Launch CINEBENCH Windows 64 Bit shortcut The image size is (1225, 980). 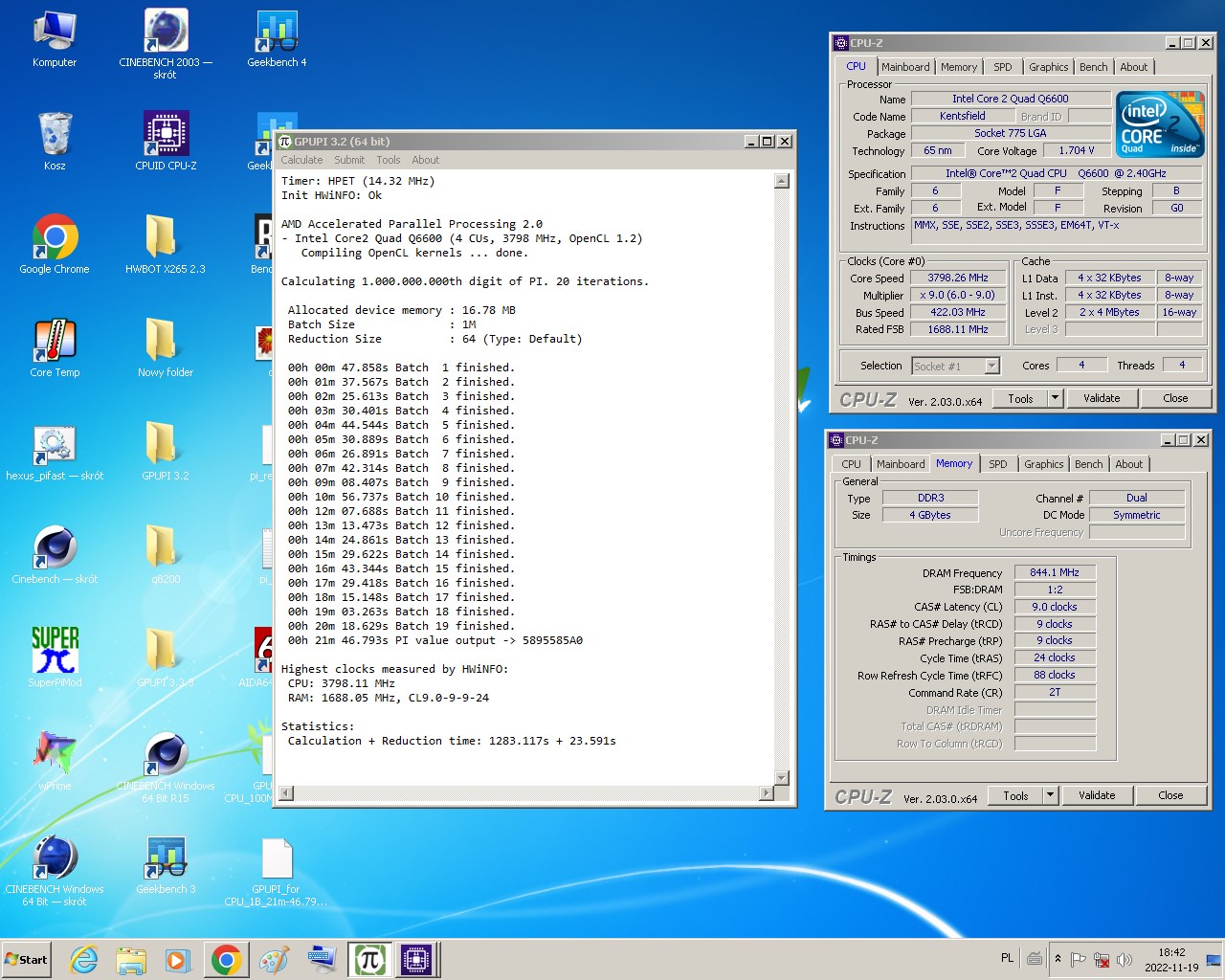point(55,871)
